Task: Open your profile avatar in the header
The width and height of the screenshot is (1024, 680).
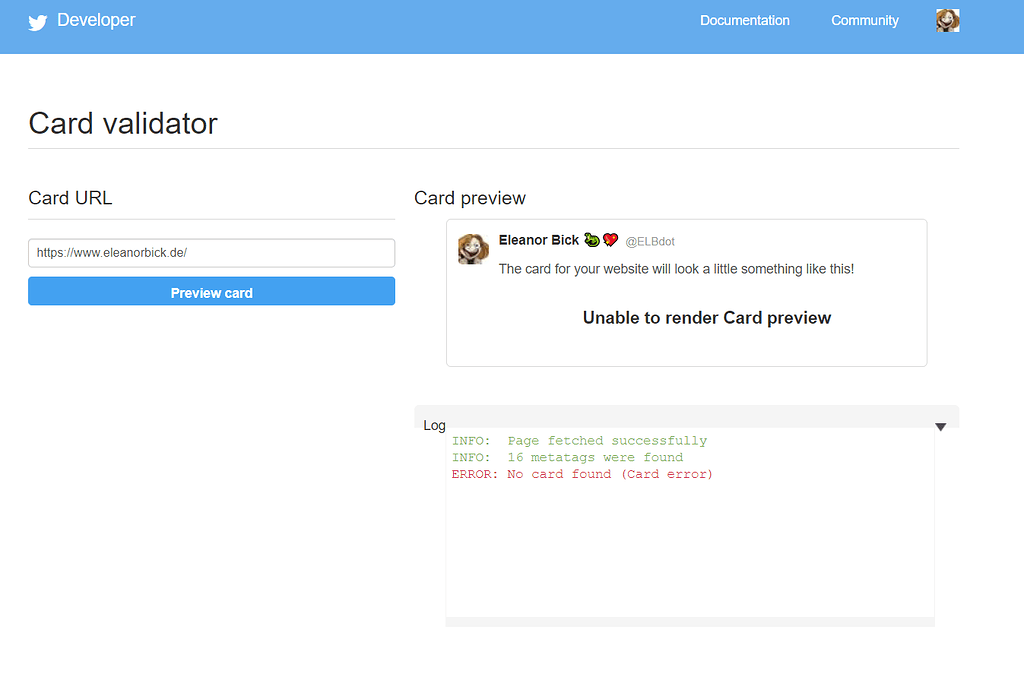Action: 947,20
